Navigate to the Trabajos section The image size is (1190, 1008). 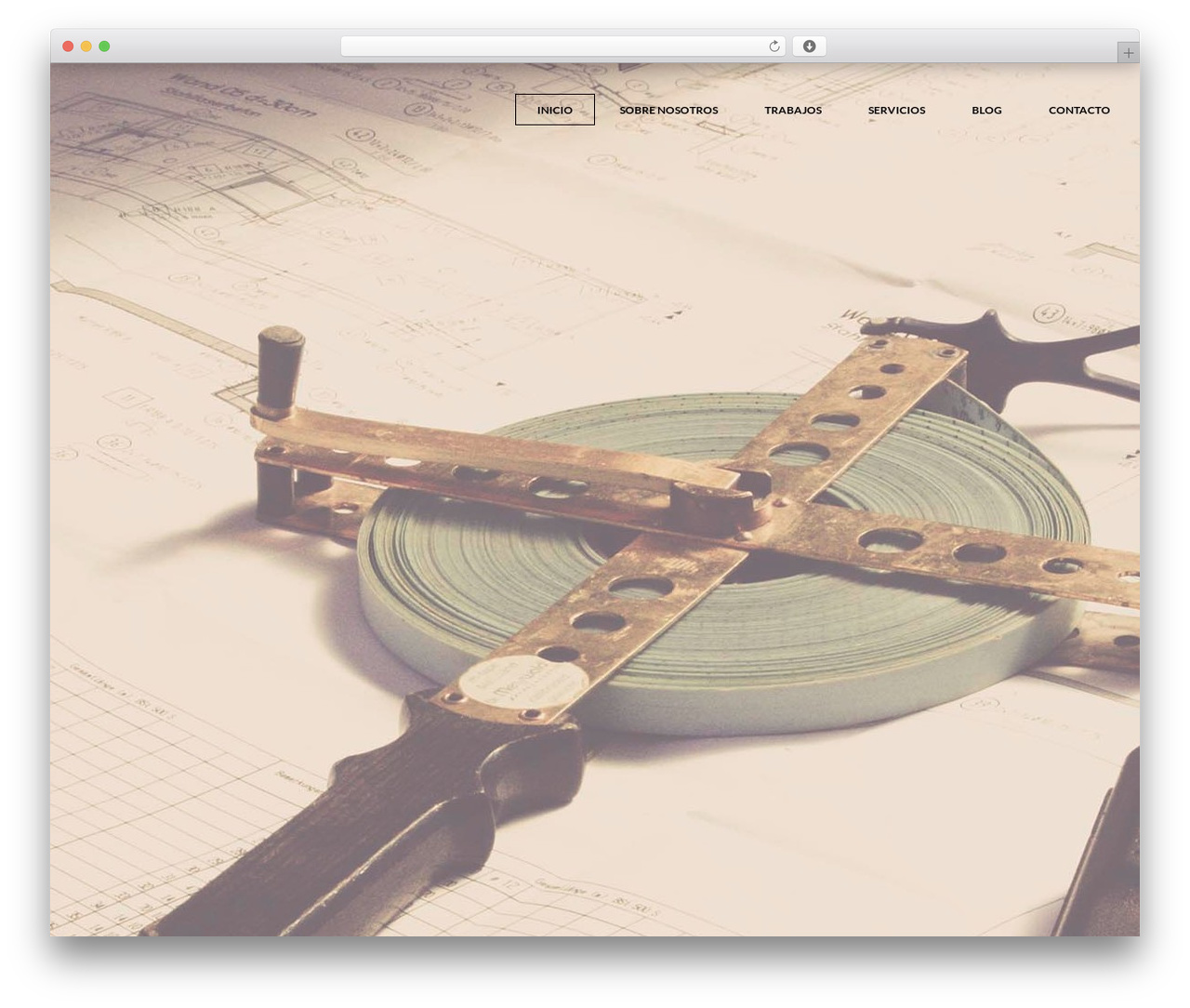click(793, 110)
